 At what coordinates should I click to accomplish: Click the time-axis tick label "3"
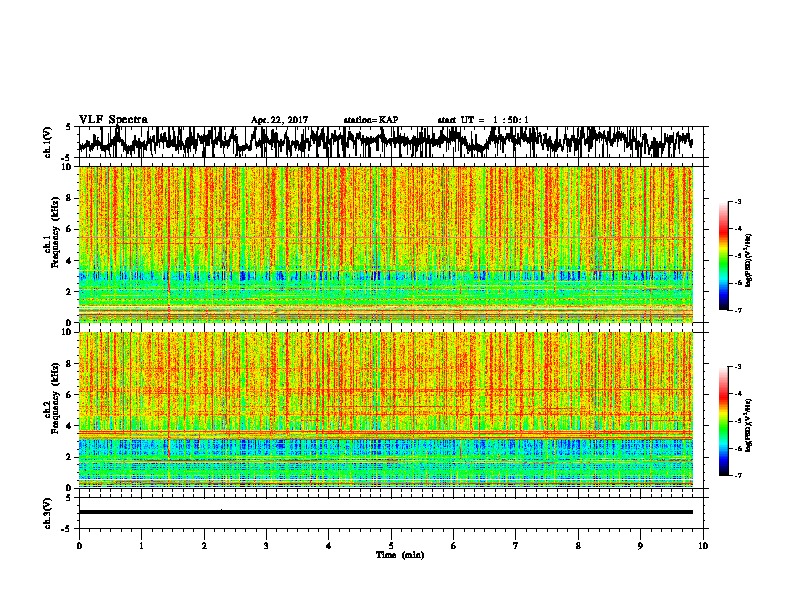coord(266,546)
